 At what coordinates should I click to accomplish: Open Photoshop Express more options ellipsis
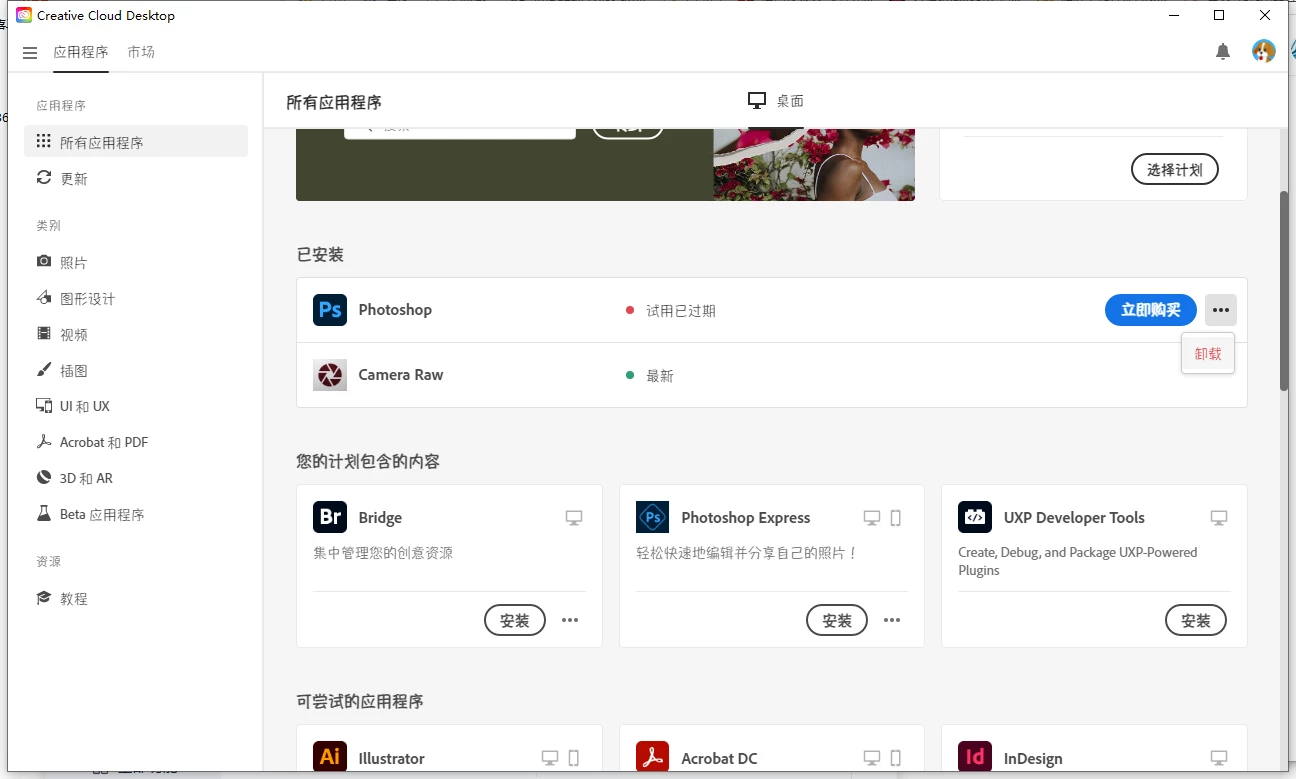click(x=892, y=620)
